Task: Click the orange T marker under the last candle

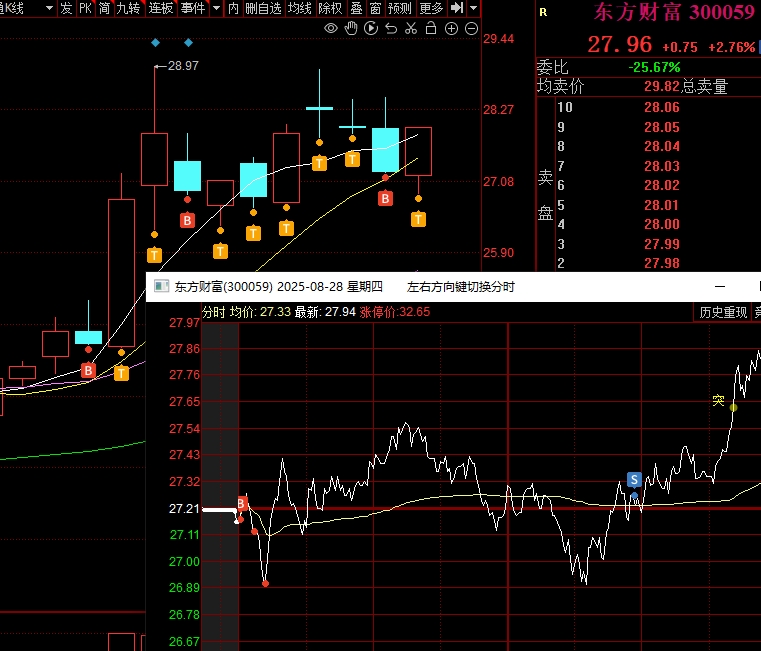Action: [x=418, y=219]
